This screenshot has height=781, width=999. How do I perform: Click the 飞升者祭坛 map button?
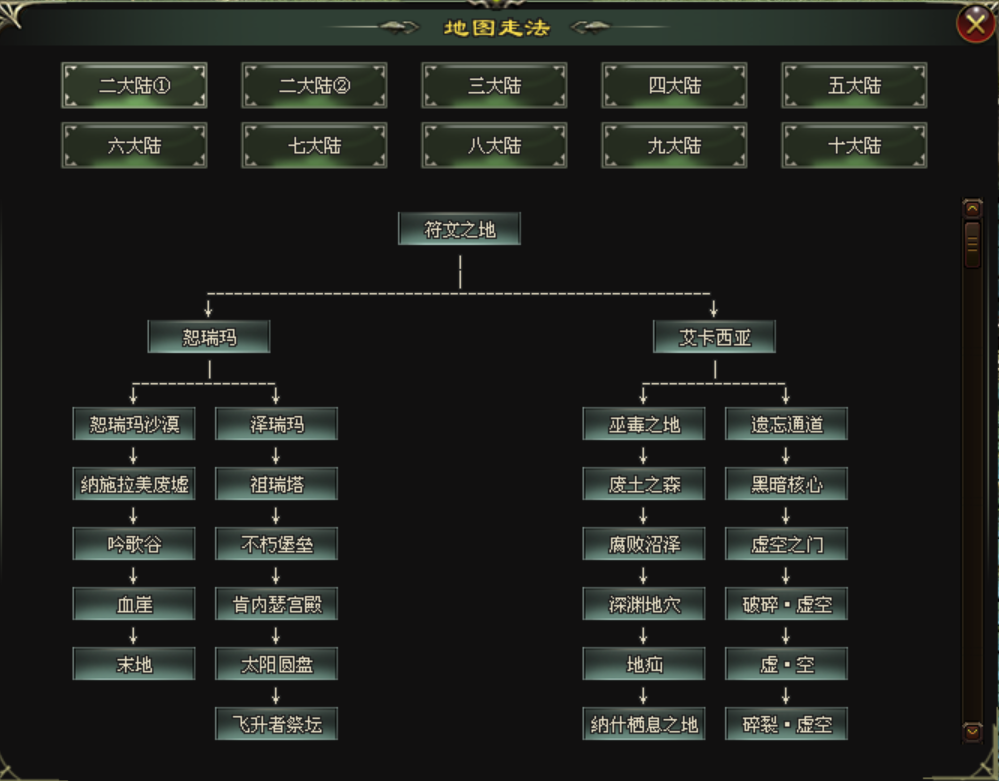pyautogui.click(x=276, y=724)
